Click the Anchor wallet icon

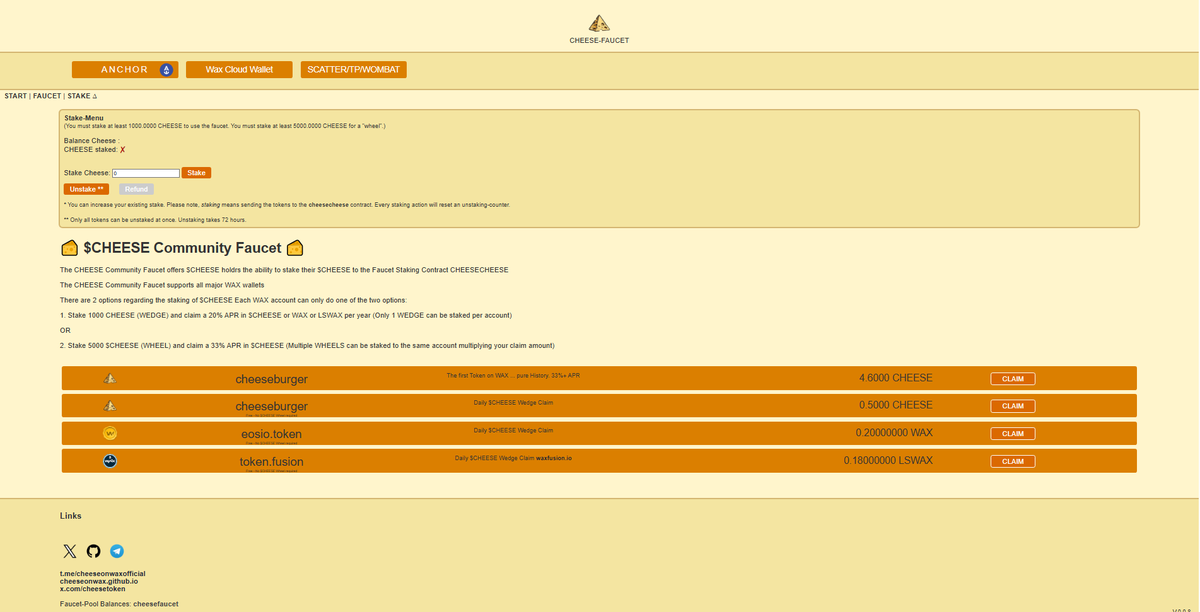pyautogui.click(x=166, y=70)
